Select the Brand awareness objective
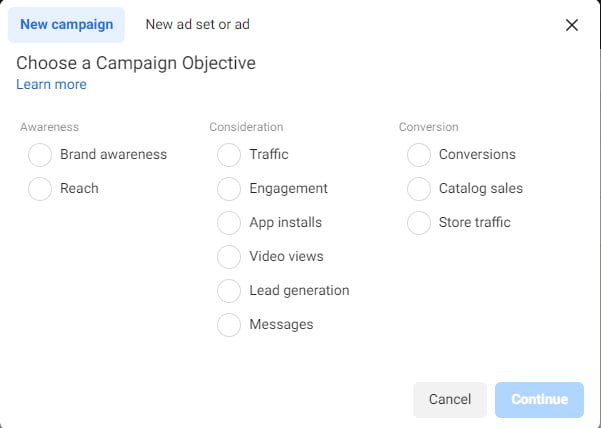This screenshot has width=601, height=428. [x=40, y=154]
